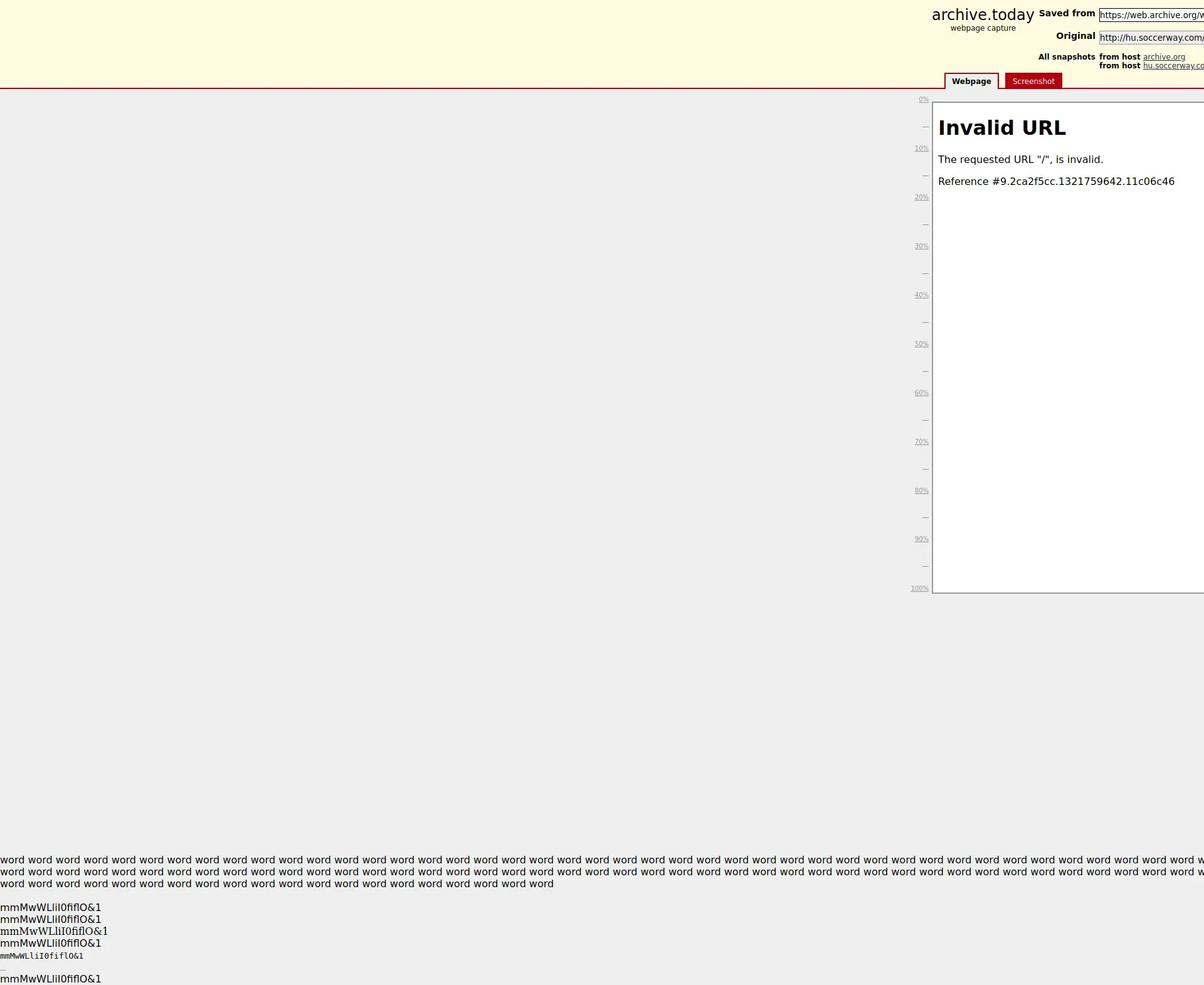Viewport: 1204px width, 985px height.
Task: Jump to 20% page marker
Action: point(921,198)
